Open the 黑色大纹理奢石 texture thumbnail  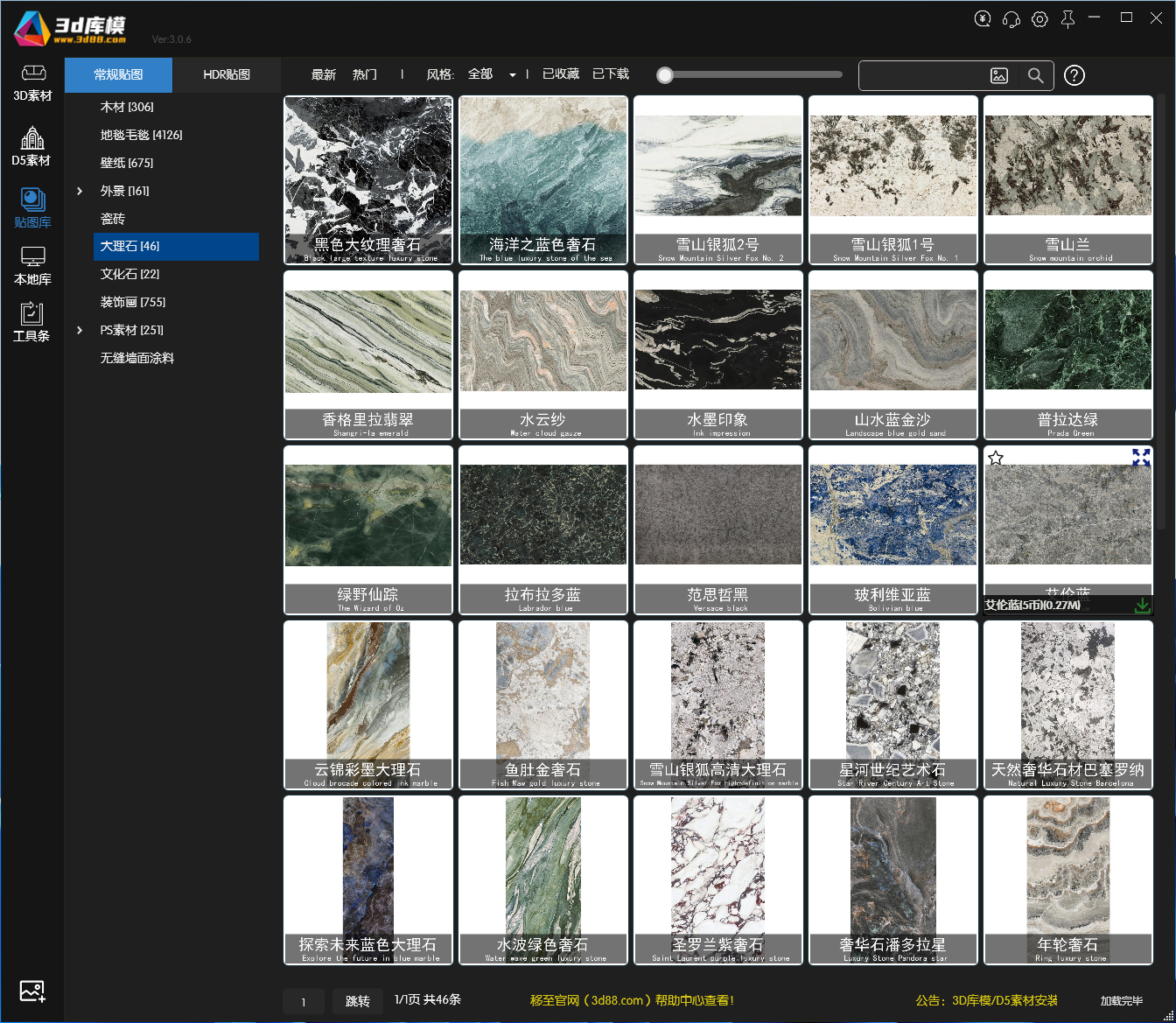[x=368, y=180]
